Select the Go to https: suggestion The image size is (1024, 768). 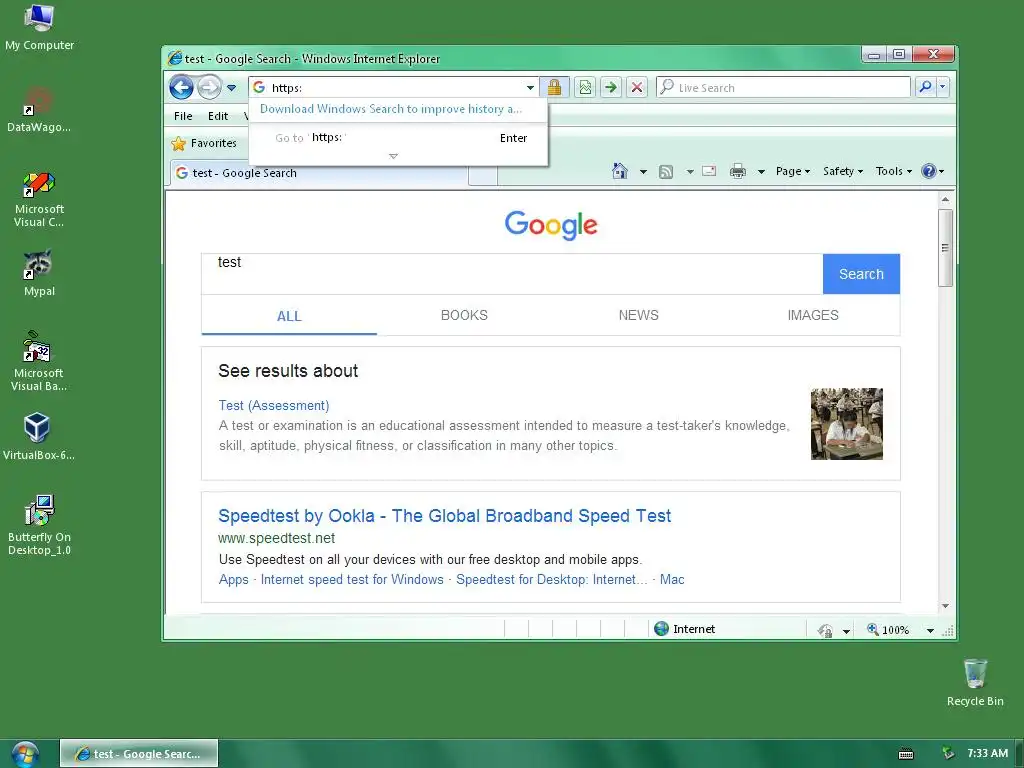click(x=398, y=138)
